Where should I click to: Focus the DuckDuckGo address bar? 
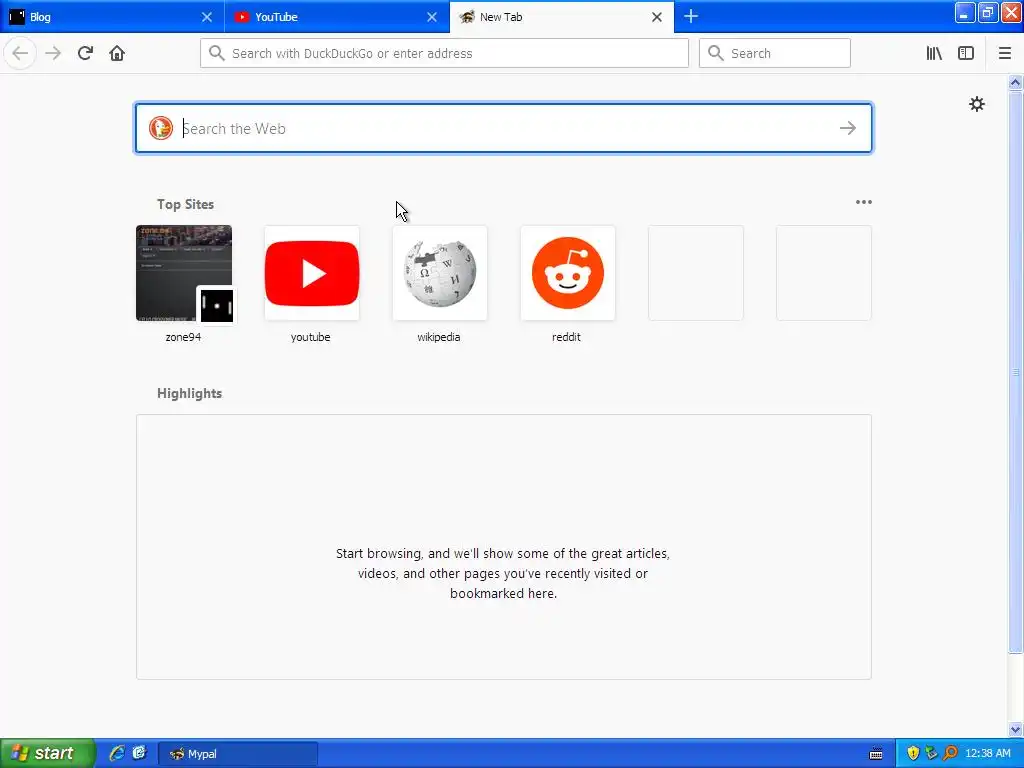(444, 53)
